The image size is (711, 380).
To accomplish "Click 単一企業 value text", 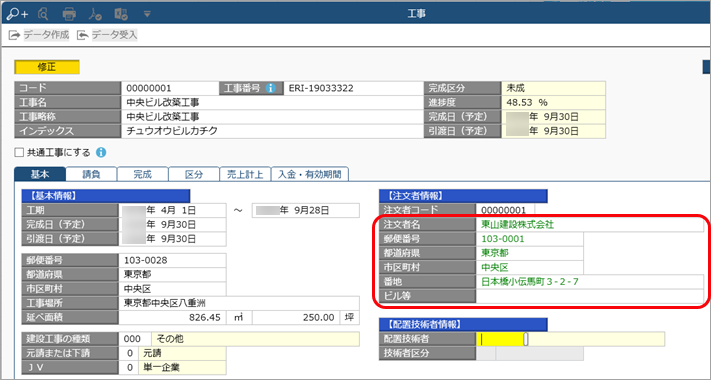I will (x=161, y=367).
